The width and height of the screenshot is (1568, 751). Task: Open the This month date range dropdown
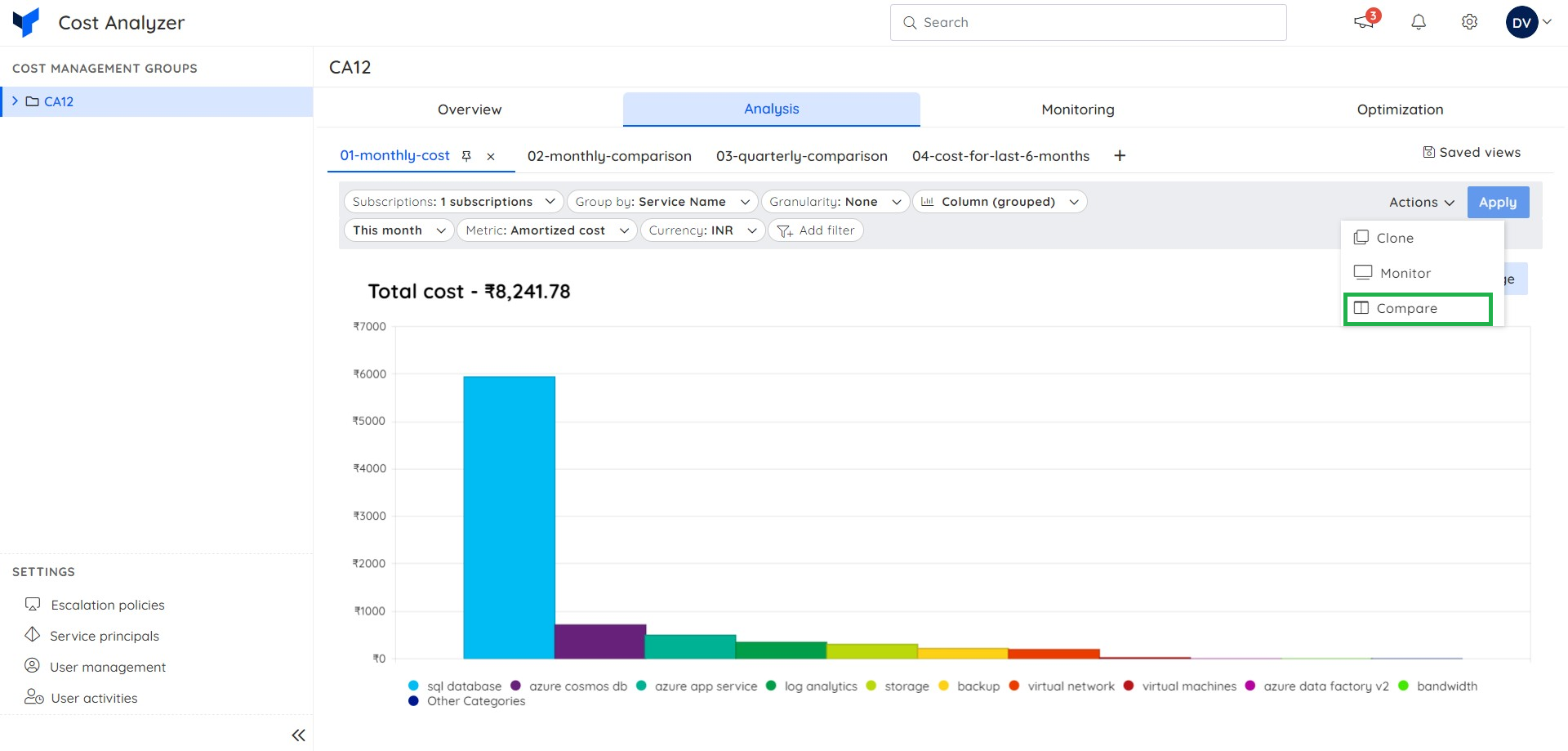[399, 230]
